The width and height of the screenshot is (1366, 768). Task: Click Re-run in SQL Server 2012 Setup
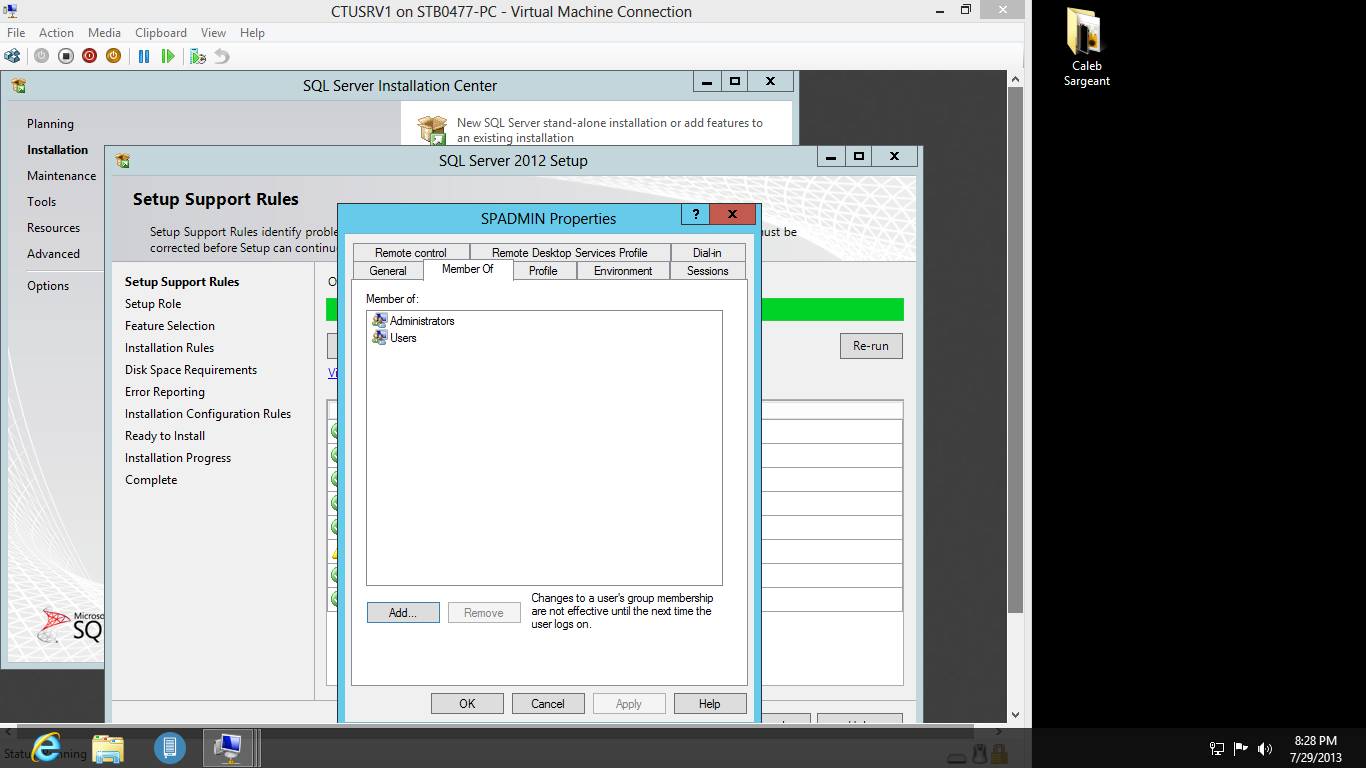tap(871, 346)
